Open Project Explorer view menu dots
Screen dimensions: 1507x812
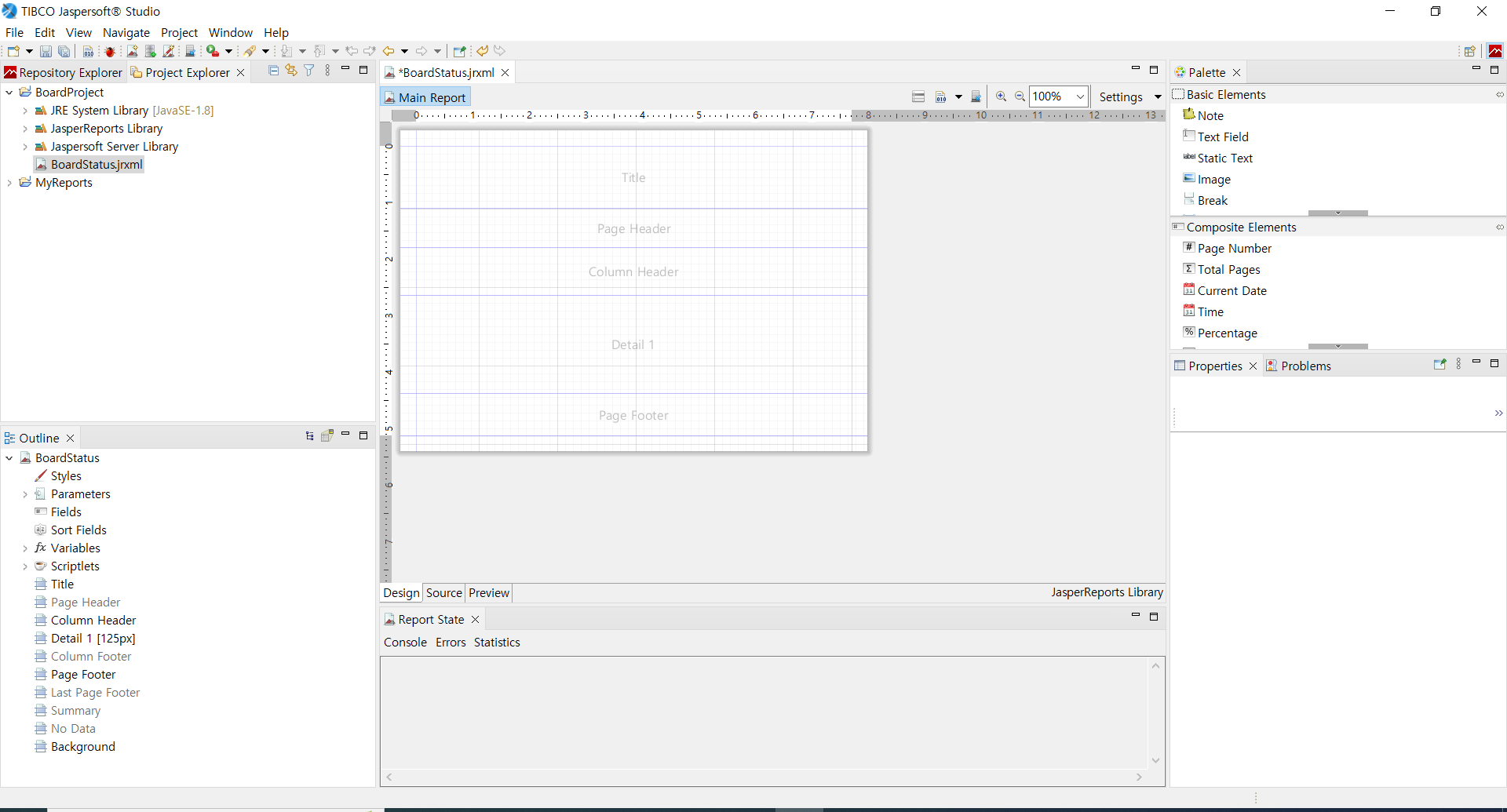point(327,71)
